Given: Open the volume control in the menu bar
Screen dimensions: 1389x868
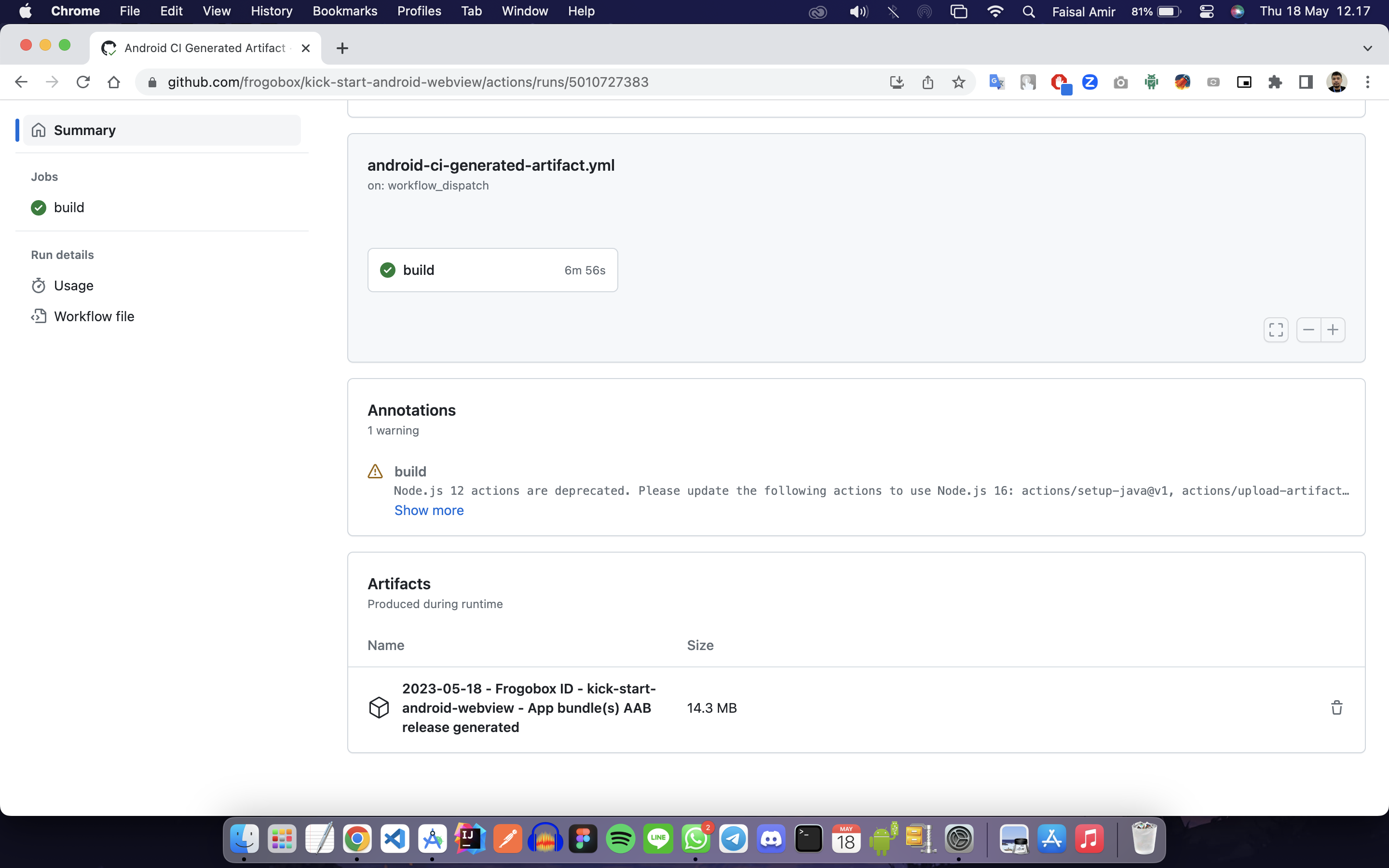Looking at the screenshot, I should [x=858, y=12].
